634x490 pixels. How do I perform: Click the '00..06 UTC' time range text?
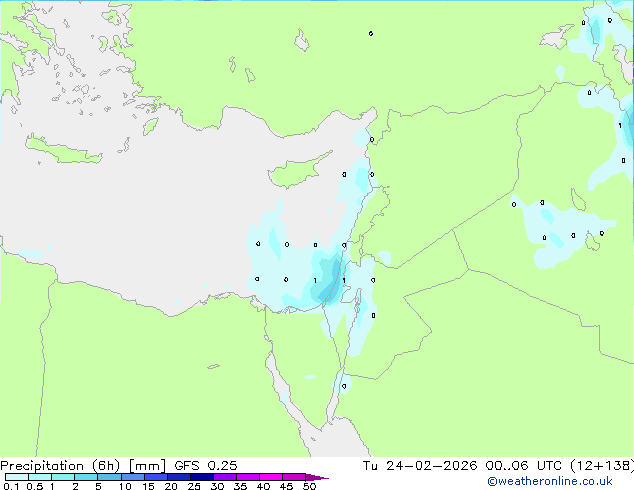[524, 466]
